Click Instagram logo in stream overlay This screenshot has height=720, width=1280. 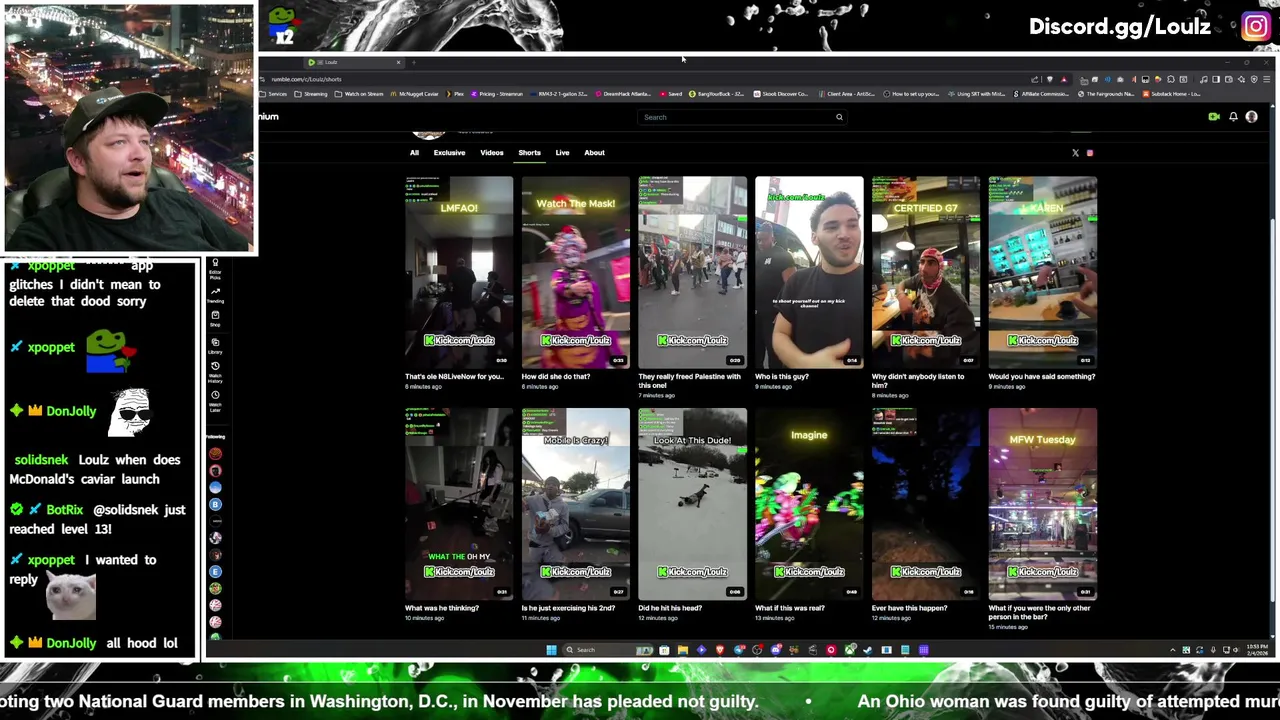pos(1256,27)
